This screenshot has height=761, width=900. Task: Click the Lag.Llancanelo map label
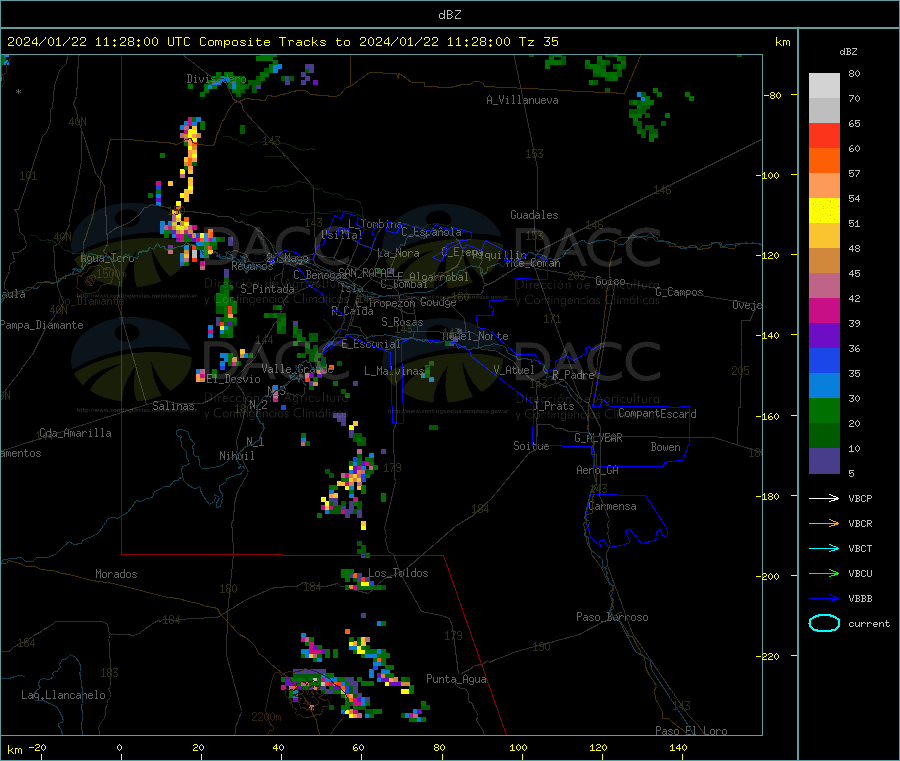pyautogui.click(x=64, y=695)
